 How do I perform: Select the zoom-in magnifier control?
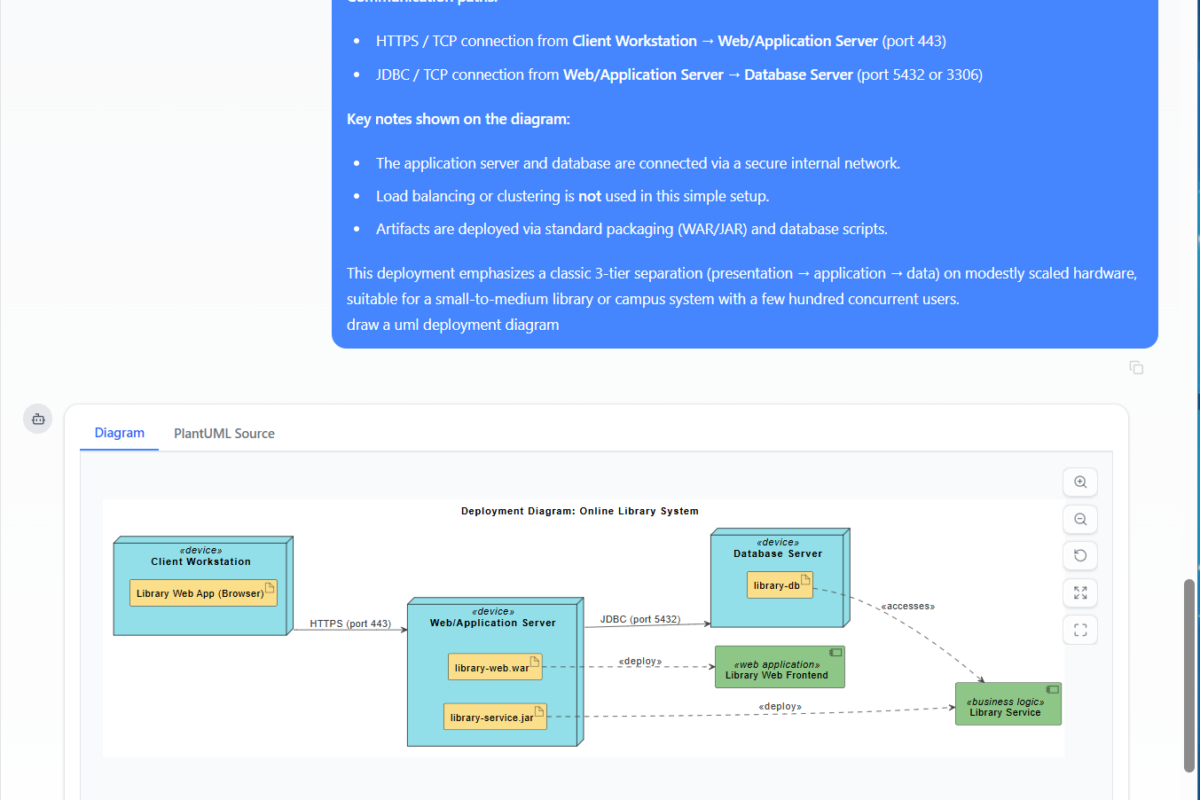(1080, 482)
